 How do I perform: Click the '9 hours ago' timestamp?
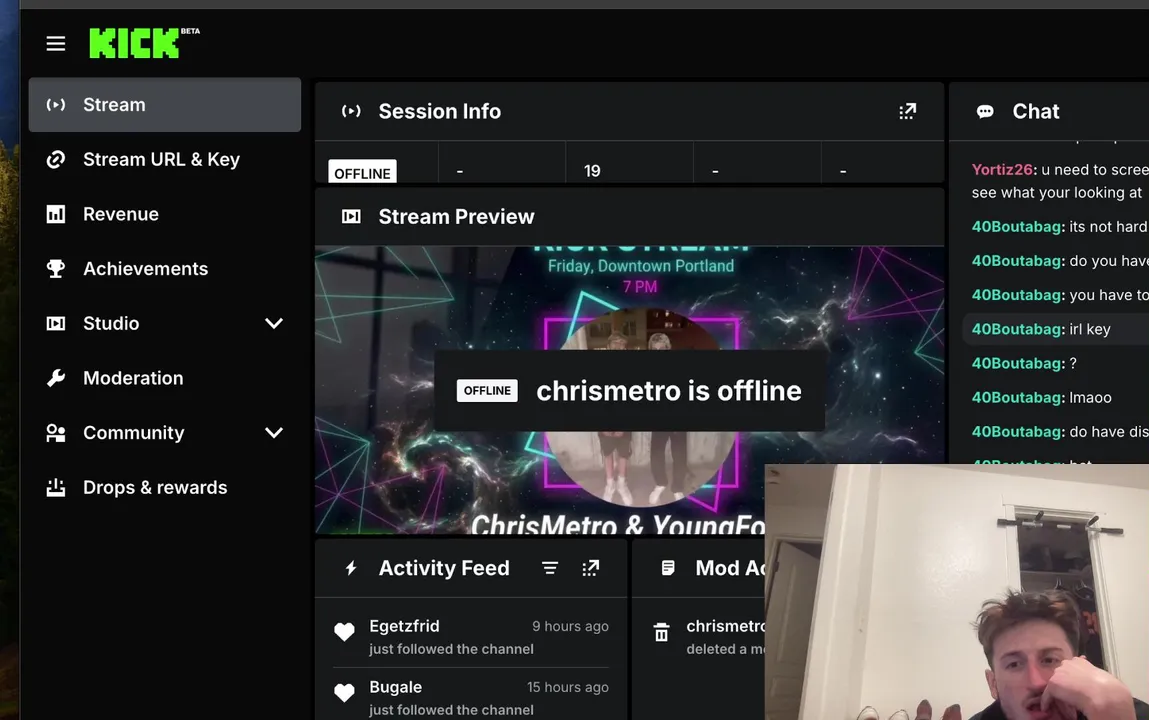point(570,626)
